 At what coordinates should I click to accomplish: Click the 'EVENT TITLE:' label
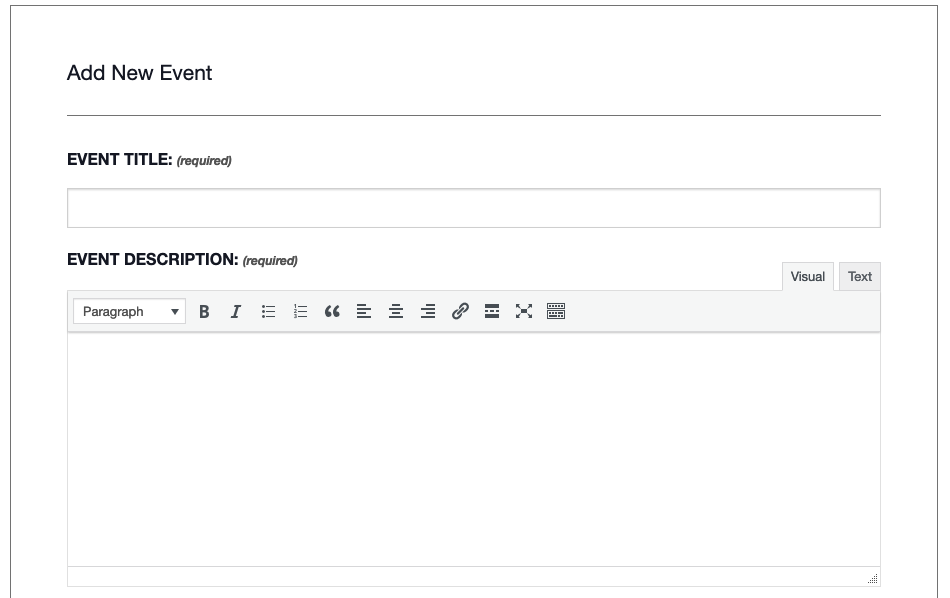coord(120,159)
